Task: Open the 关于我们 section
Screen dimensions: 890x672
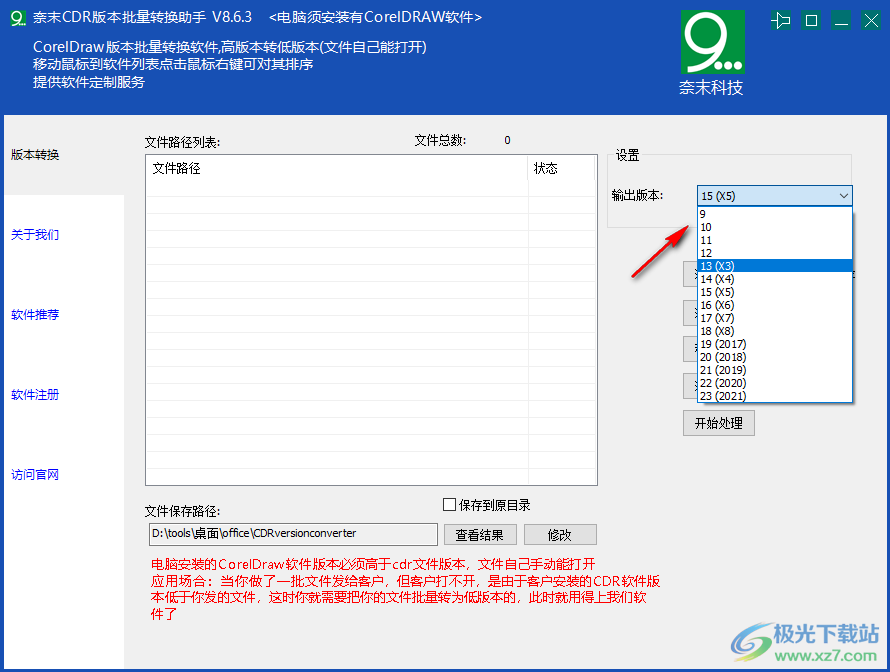Action: pos(34,235)
